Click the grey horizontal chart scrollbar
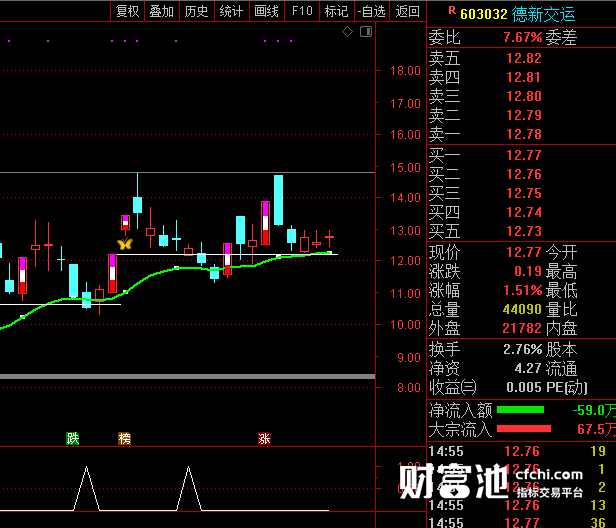This screenshot has height=528, width=616. [x=187, y=377]
